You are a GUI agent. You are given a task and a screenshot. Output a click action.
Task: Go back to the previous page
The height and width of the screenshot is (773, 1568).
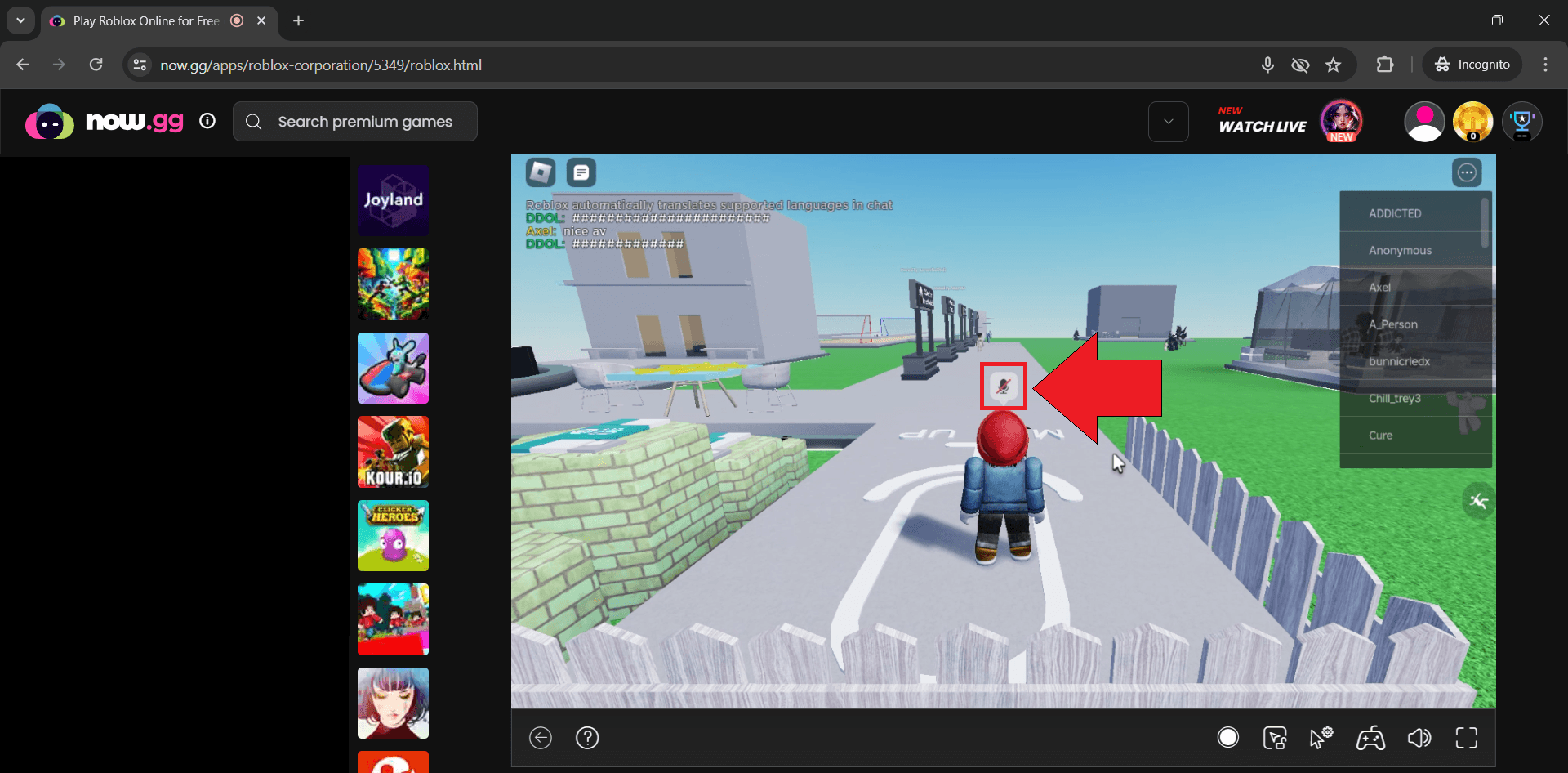(x=23, y=65)
